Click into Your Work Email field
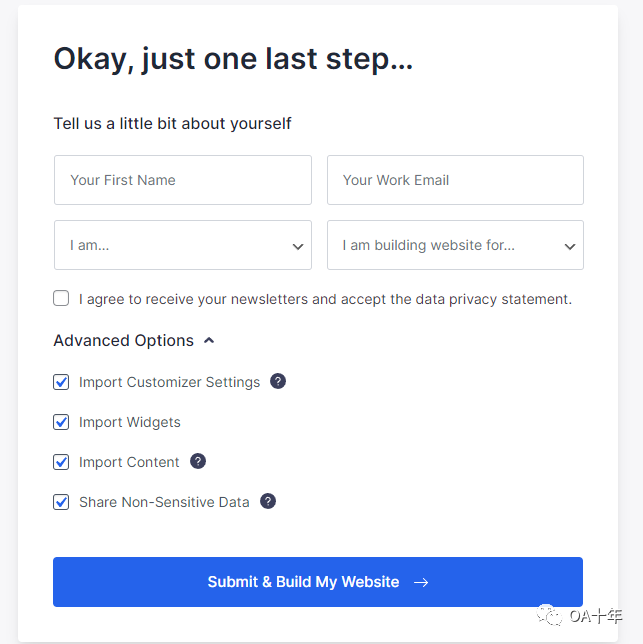Image resolution: width=643 pixels, height=644 pixels. pyautogui.click(x=455, y=180)
